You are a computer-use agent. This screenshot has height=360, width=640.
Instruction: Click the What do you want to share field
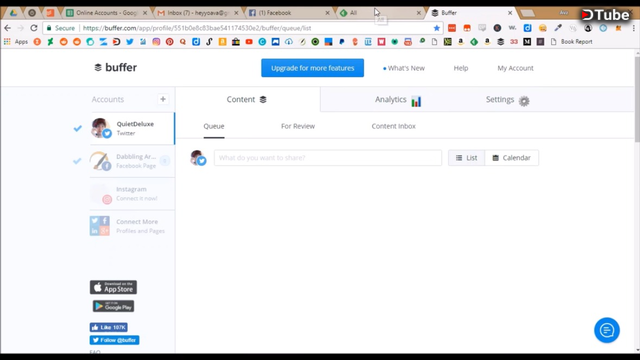(x=328, y=158)
